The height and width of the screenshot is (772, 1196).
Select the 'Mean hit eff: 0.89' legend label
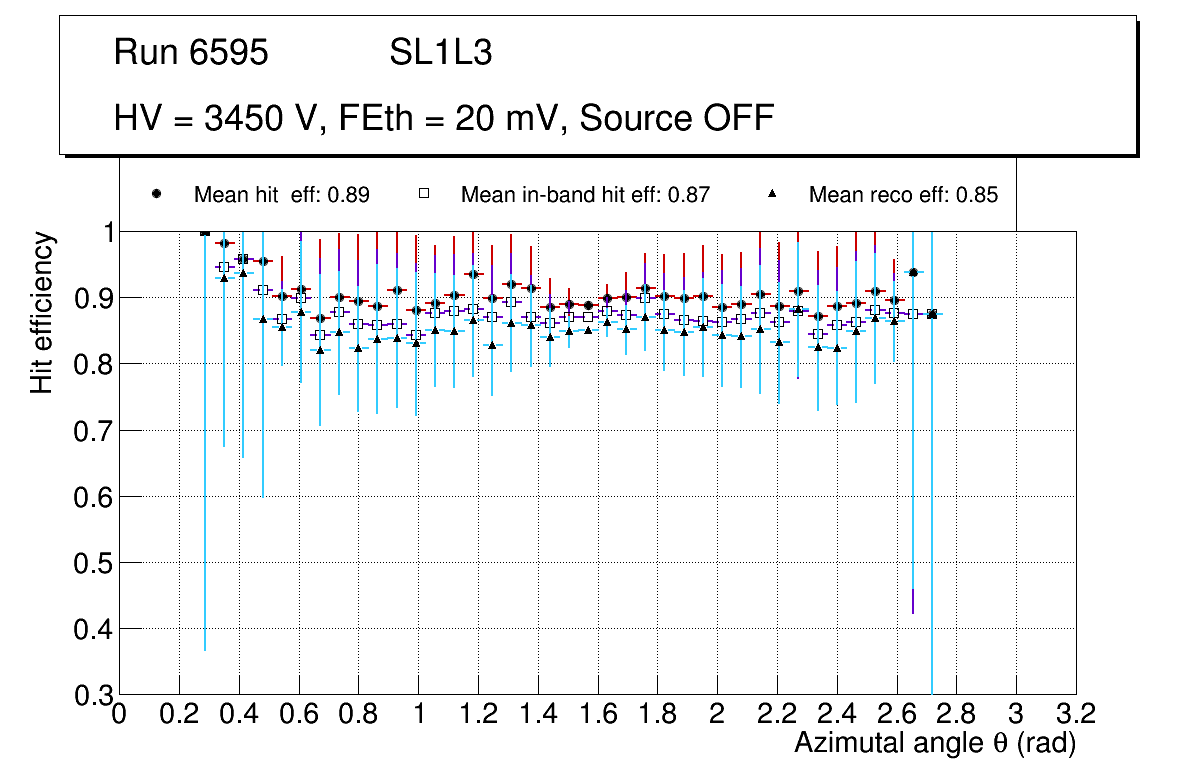tap(282, 195)
